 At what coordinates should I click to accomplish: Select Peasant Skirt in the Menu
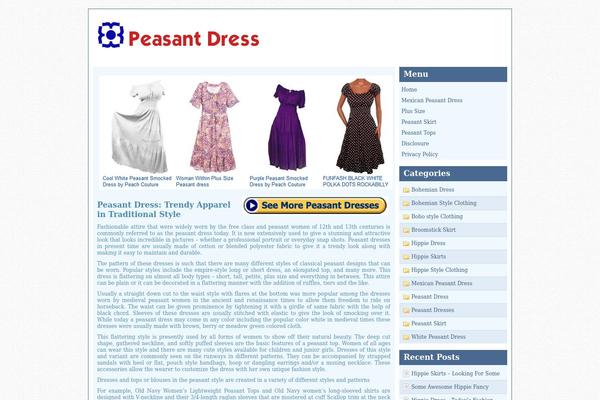click(x=419, y=122)
